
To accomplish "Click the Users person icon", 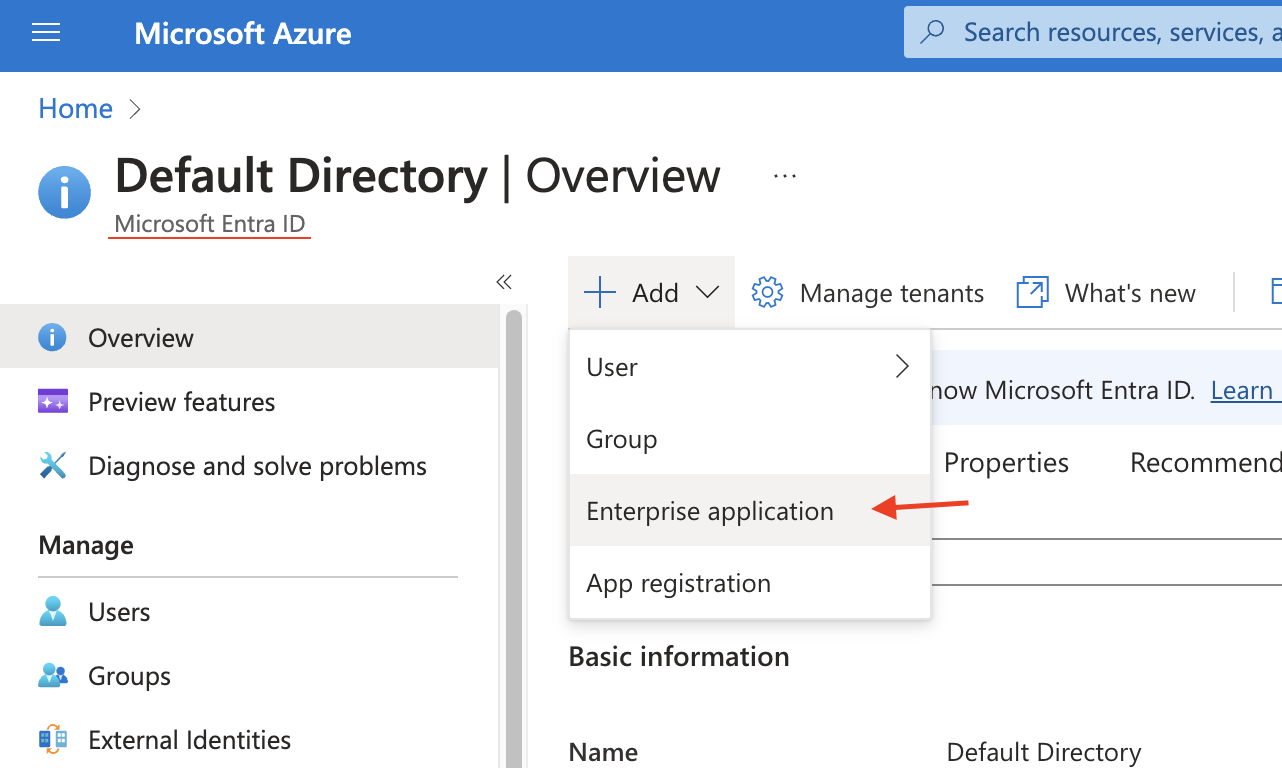I will click(x=52, y=611).
